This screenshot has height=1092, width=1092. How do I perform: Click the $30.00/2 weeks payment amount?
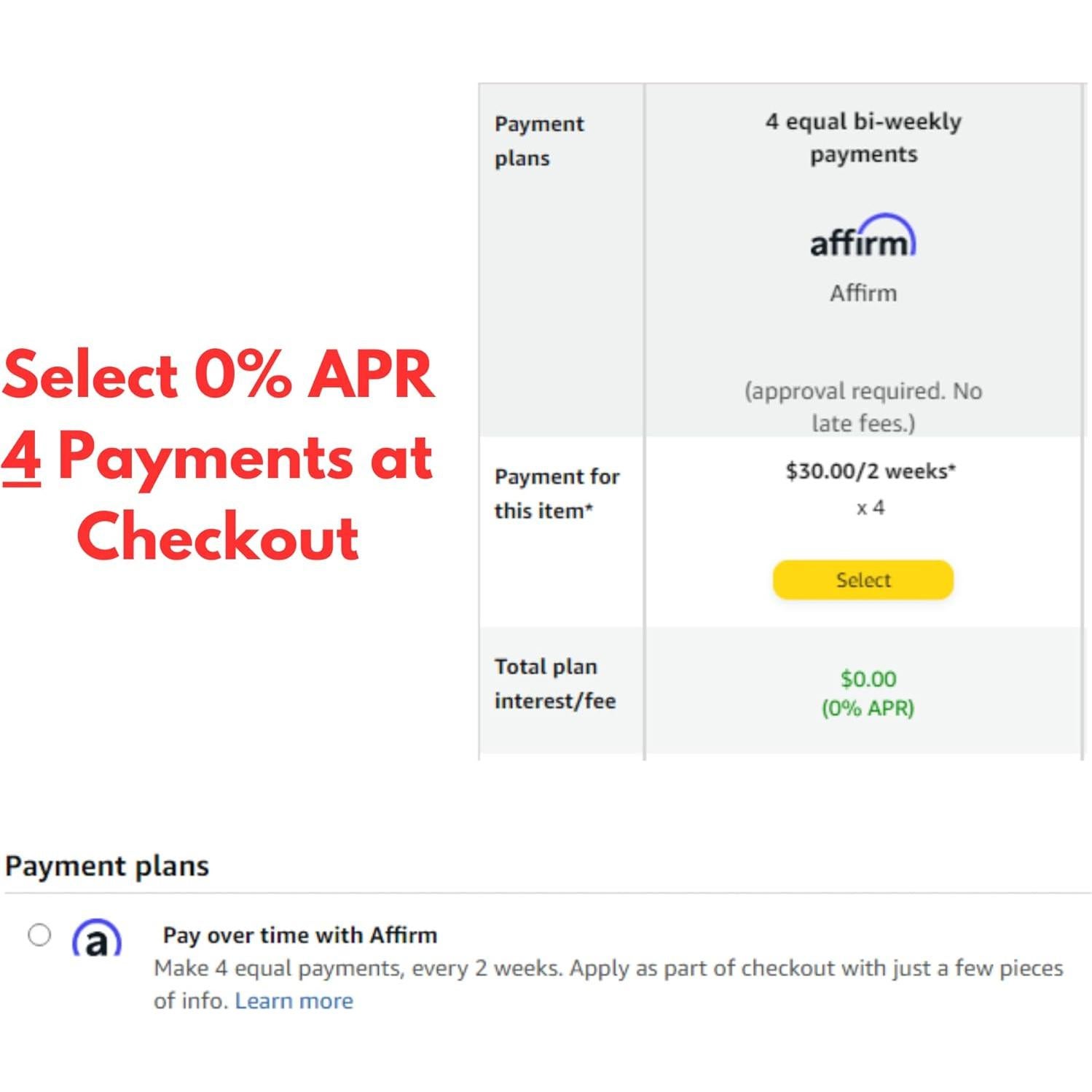[870, 471]
